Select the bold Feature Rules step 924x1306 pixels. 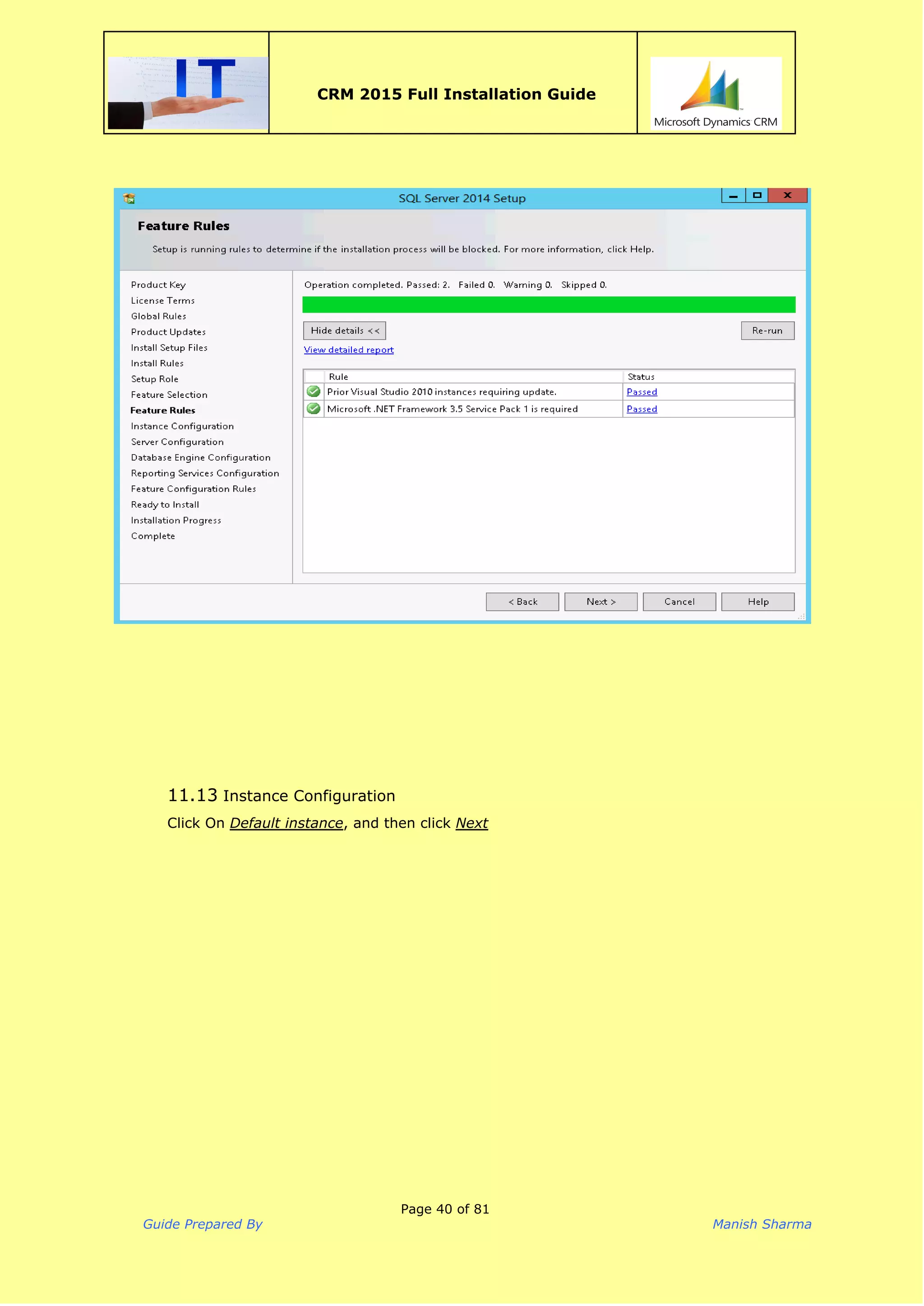pyautogui.click(x=163, y=411)
